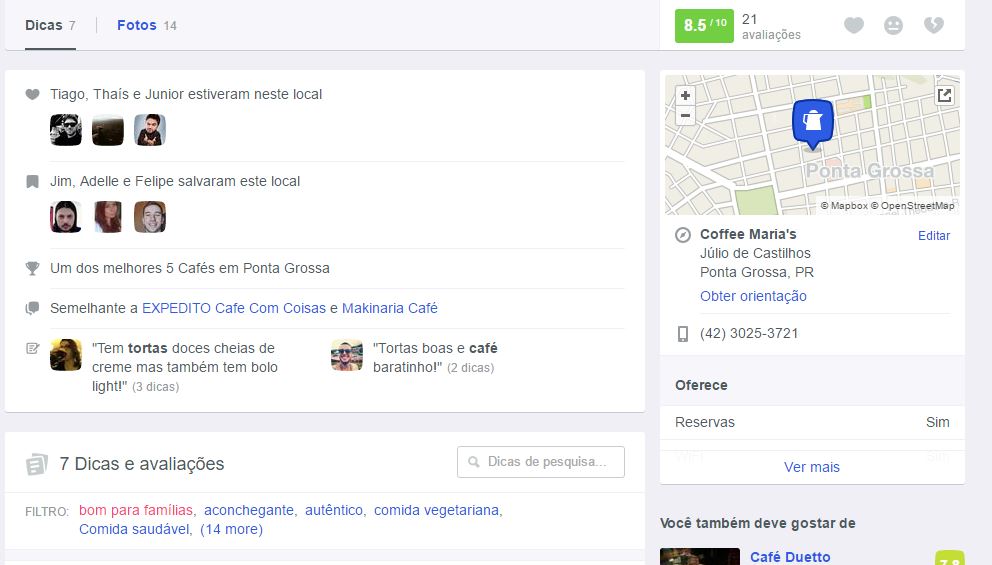The height and width of the screenshot is (565, 992).
Task: Filter tips by aconchegante
Action: pyautogui.click(x=249, y=510)
